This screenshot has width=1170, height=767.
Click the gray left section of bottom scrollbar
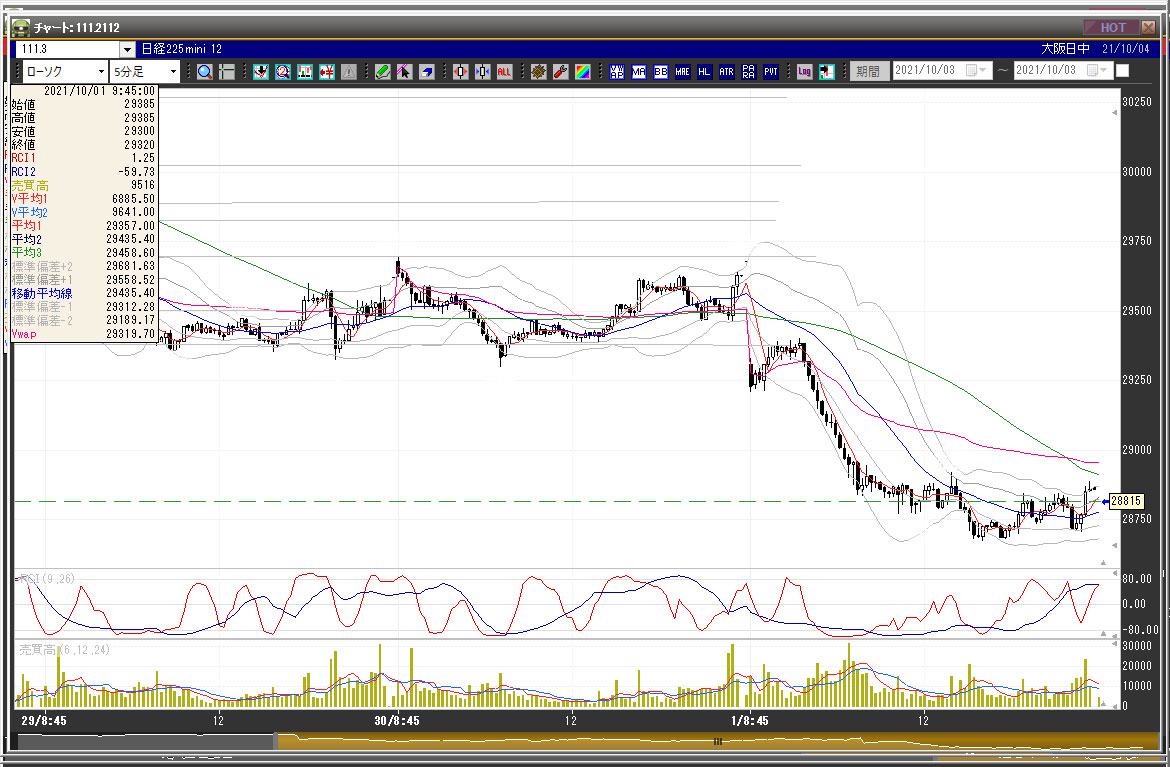coord(146,742)
